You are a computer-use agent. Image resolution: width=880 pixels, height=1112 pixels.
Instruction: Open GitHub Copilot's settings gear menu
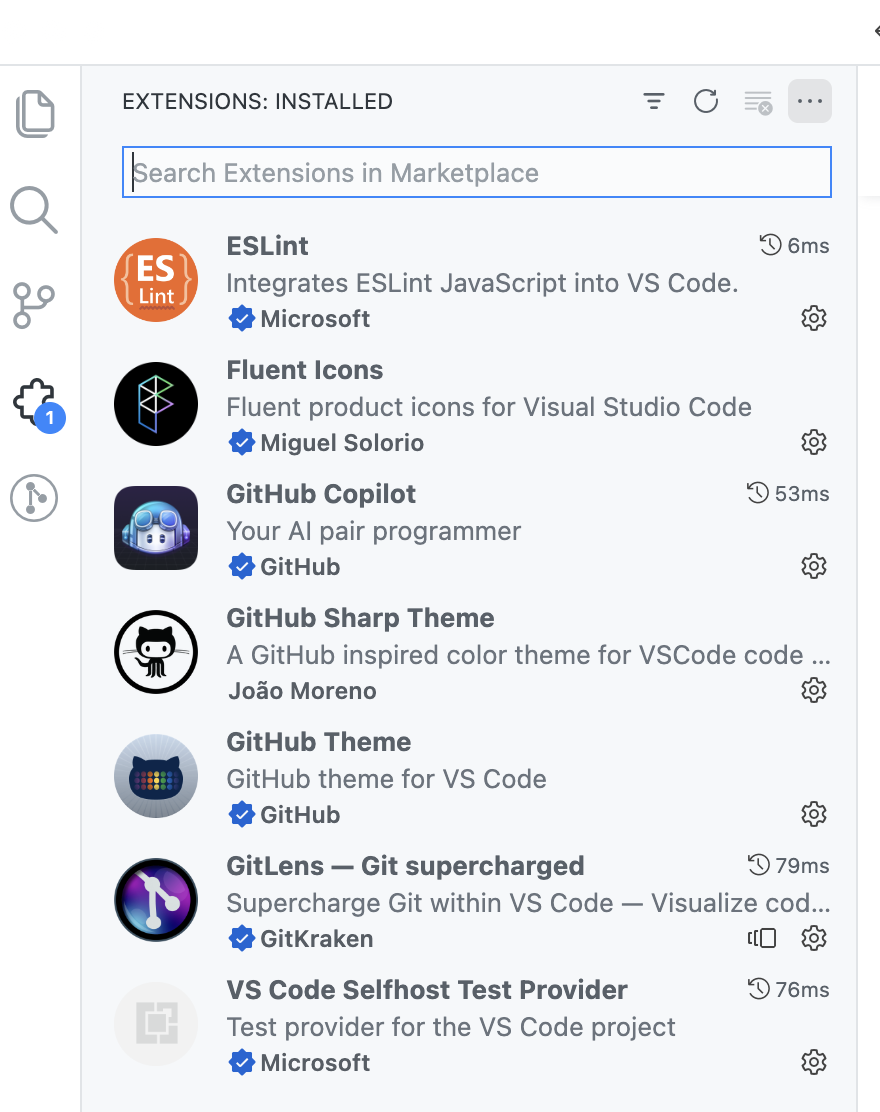click(814, 566)
